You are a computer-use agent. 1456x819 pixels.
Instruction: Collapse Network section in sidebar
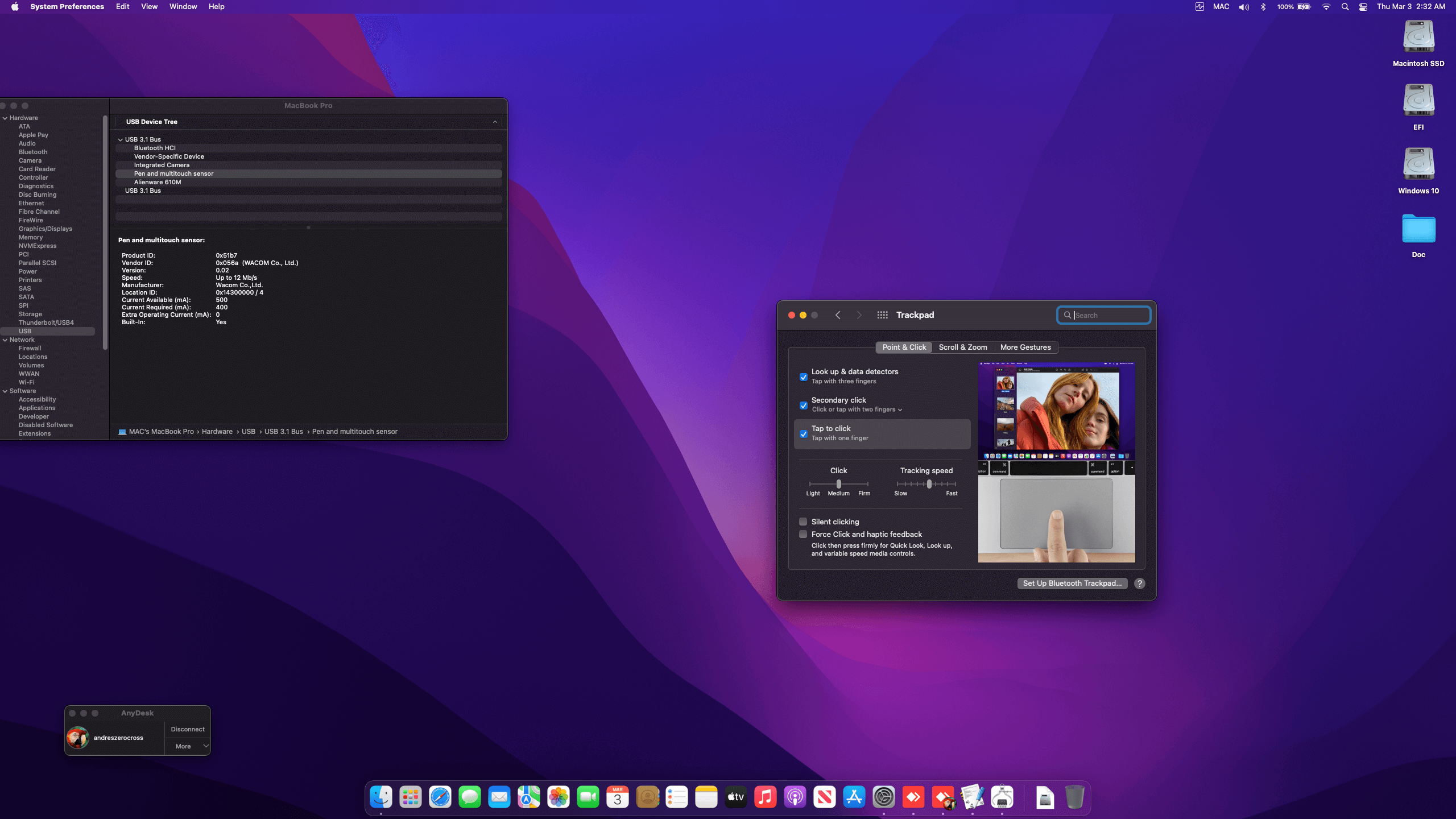pos(5,340)
